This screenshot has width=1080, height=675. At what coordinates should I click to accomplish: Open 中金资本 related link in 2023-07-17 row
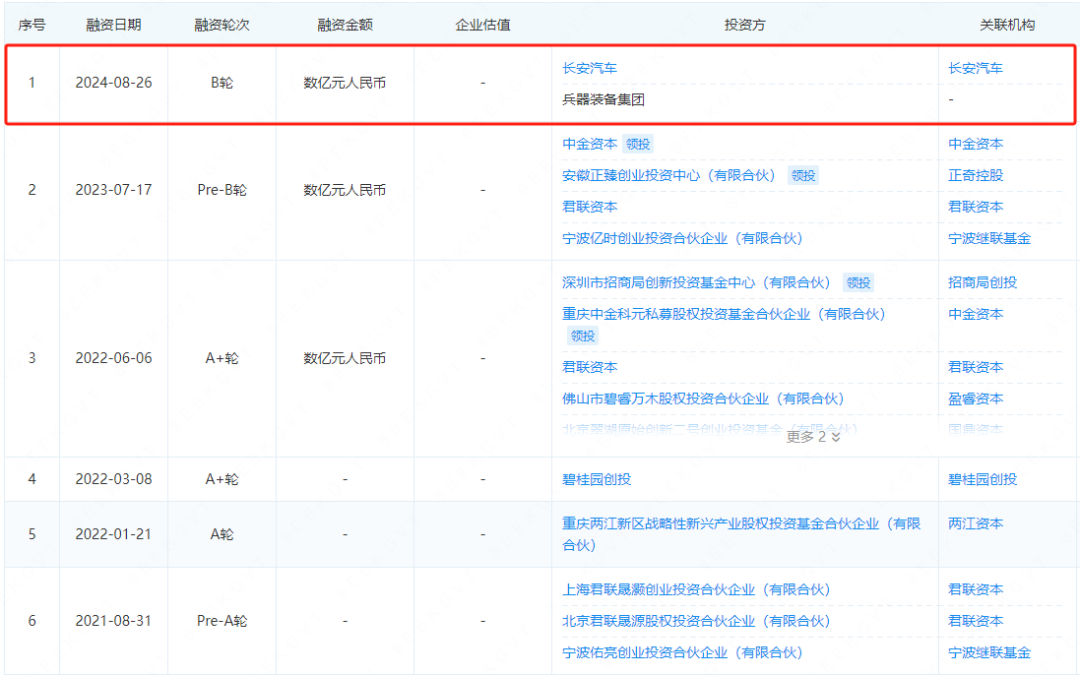(x=975, y=144)
